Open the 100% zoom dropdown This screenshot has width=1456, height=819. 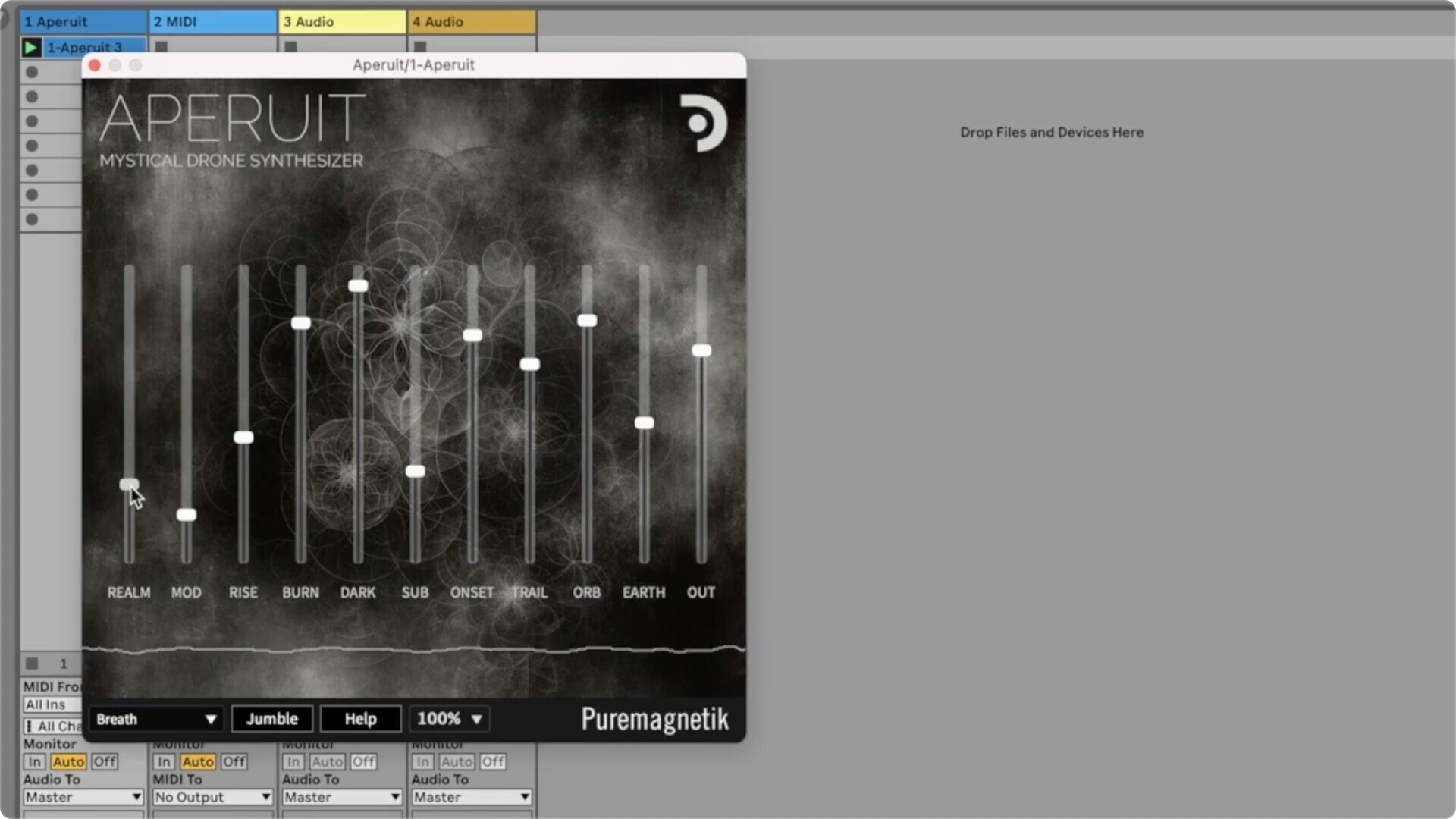pos(450,719)
